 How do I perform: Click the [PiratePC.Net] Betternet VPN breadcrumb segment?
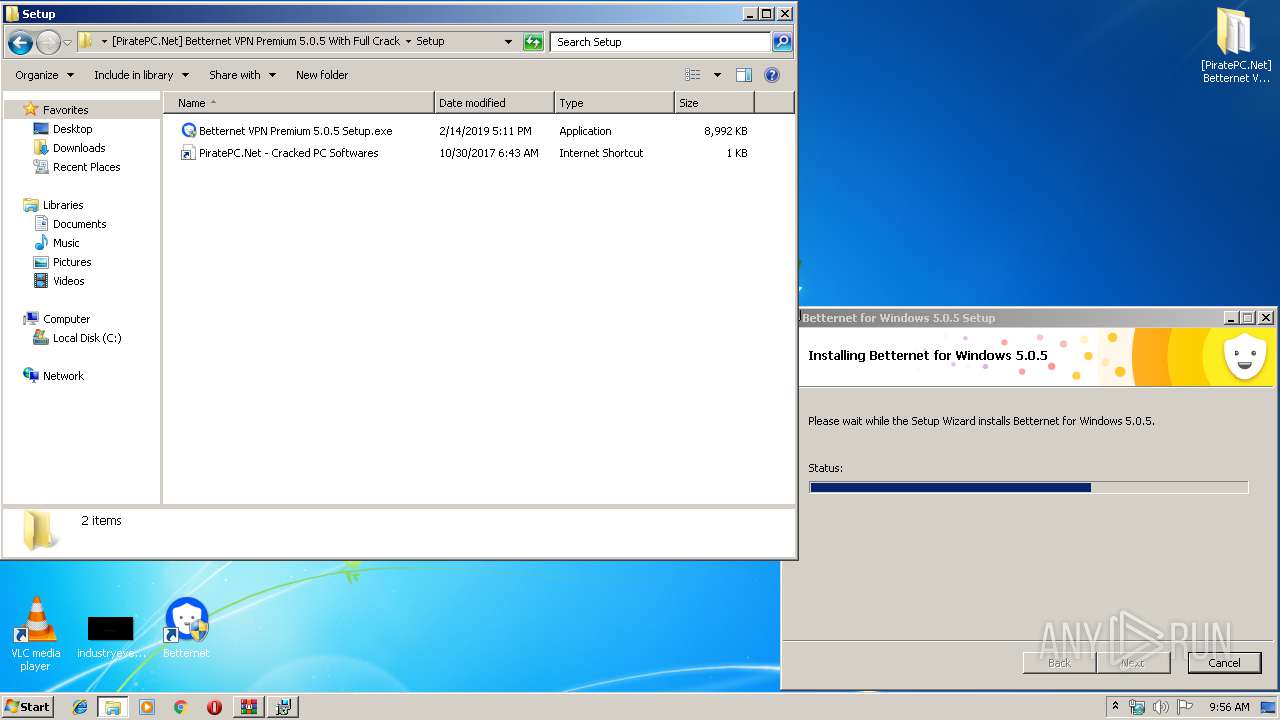256,42
